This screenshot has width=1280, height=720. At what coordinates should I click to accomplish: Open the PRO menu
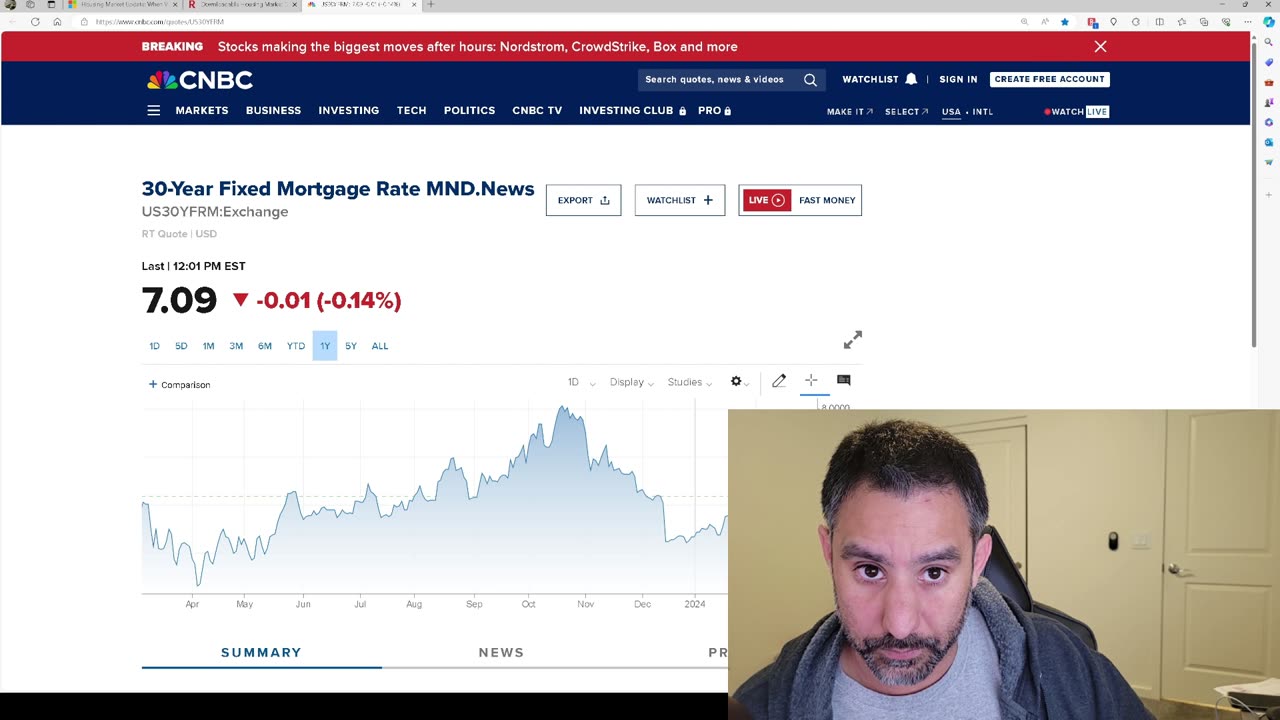click(715, 111)
